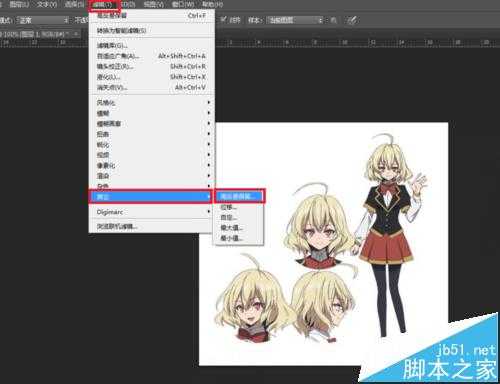500x384 pixels.
Task: Expand the 模糊 Blur submenu
Action: pos(152,113)
